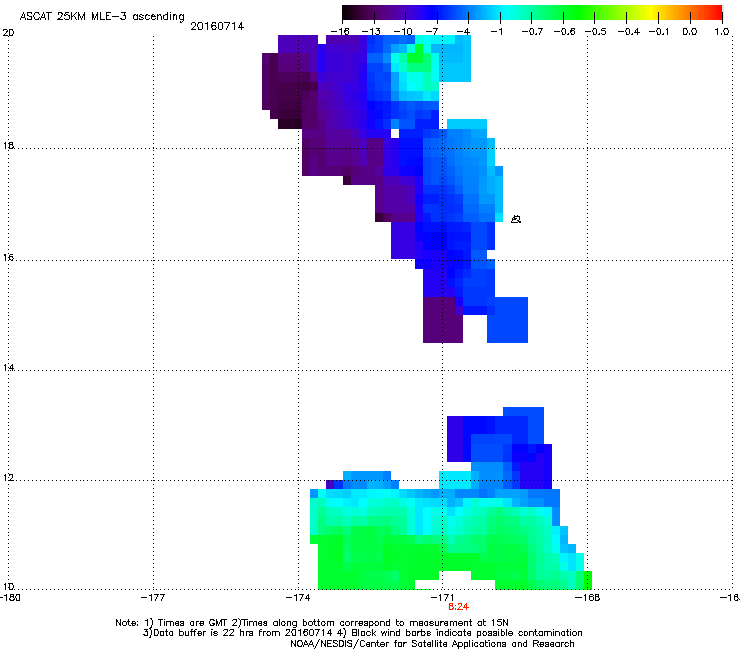
Task: Click the longitude axis label '-180'
Action: click(10, 598)
